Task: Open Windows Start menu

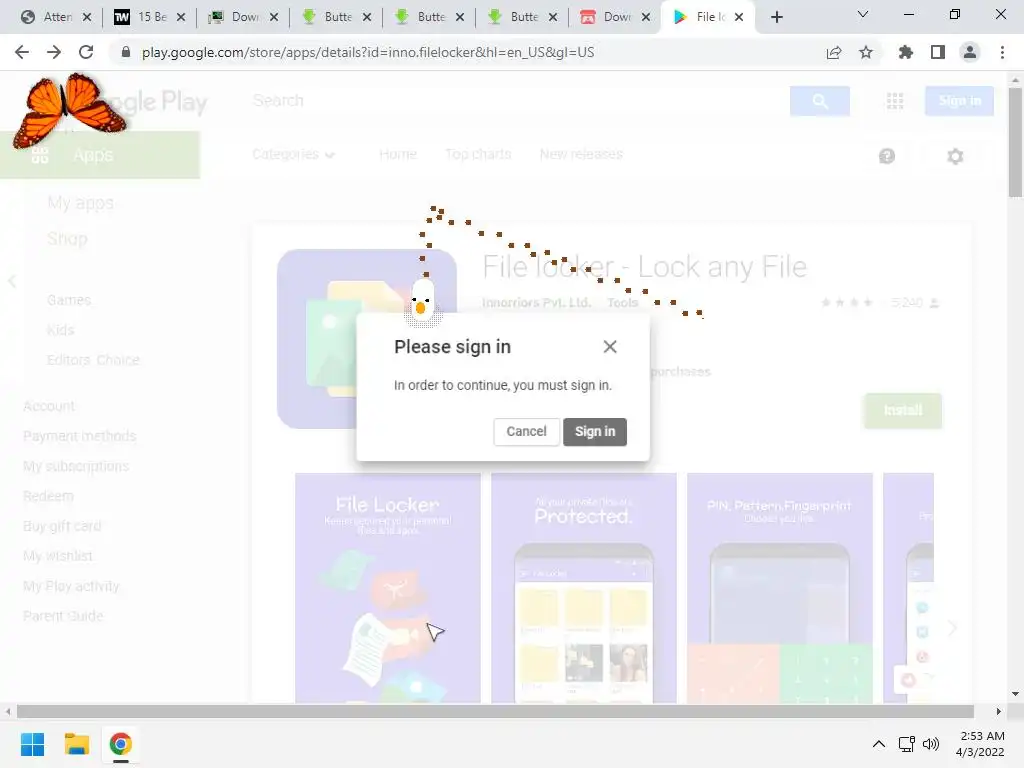Action: (32, 744)
